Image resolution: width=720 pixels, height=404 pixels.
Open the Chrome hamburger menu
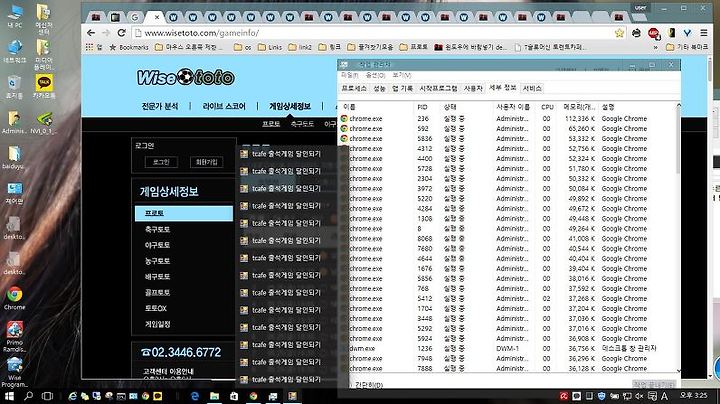pos(703,33)
